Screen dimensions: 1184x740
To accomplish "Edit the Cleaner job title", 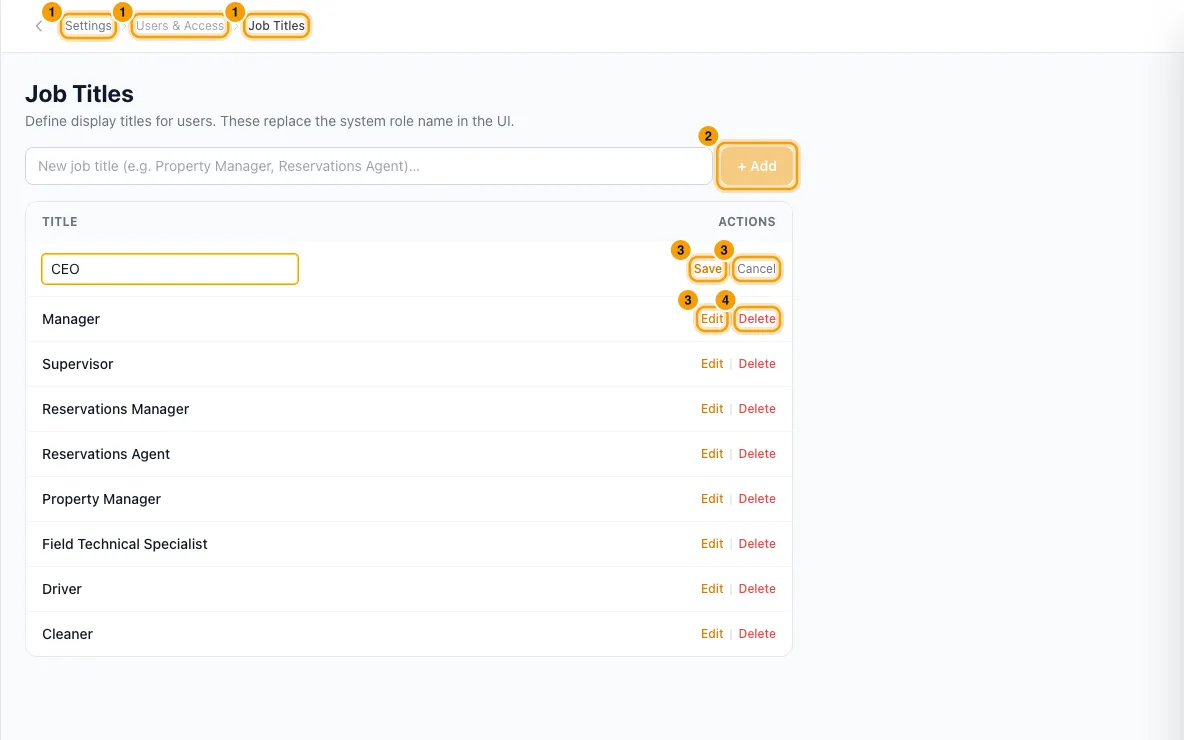I will tap(712, 634).
